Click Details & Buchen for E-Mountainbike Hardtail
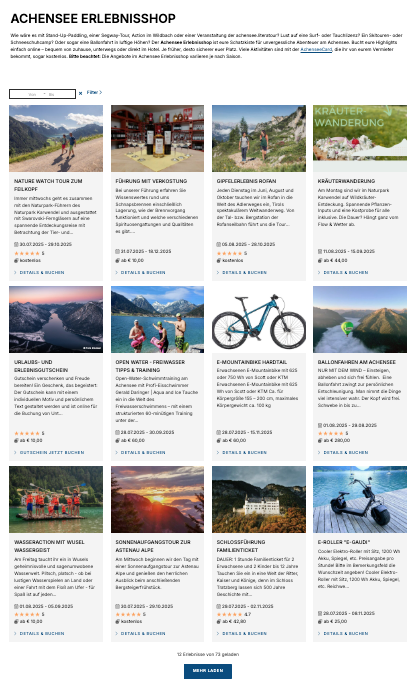The width and height of the screenshot is (417, 690). click(242, 453)
